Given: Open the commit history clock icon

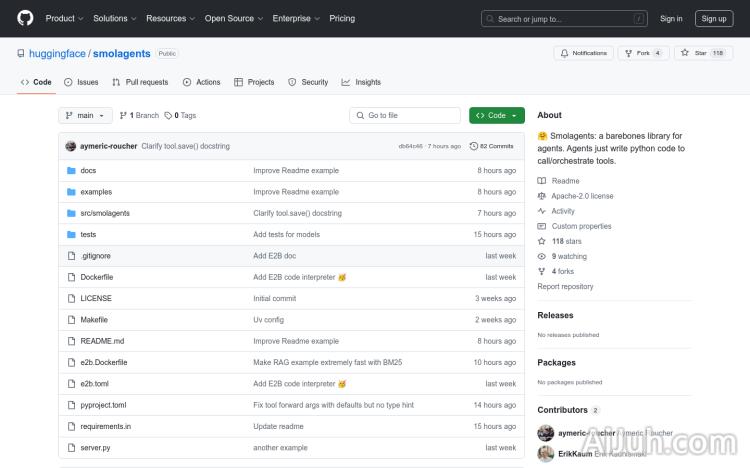Looking at the screenshot, I should pos(473,146).
